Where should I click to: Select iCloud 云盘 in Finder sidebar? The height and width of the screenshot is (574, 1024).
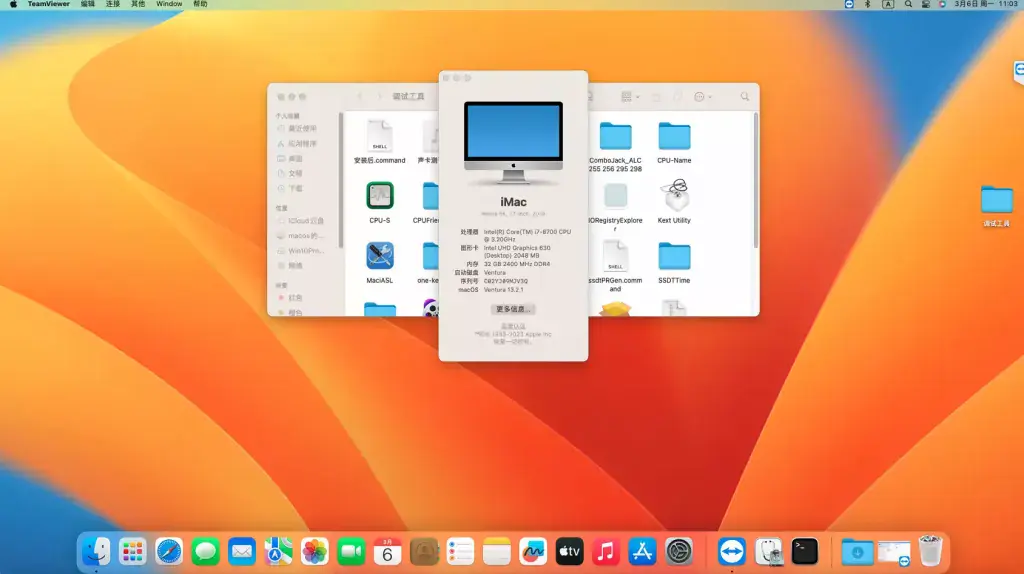coord(306,221)
